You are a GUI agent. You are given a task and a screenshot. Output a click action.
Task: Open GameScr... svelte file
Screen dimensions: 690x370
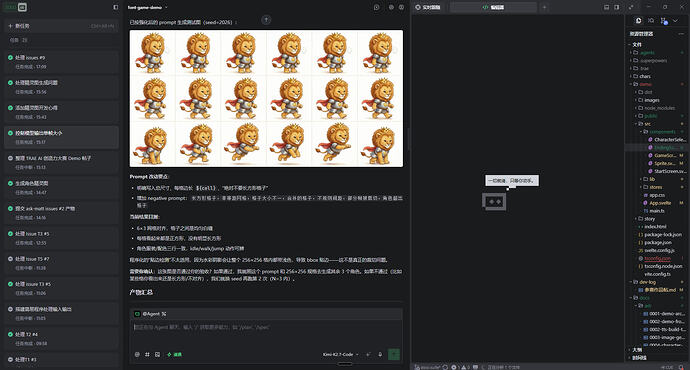(x=657, y=156)
